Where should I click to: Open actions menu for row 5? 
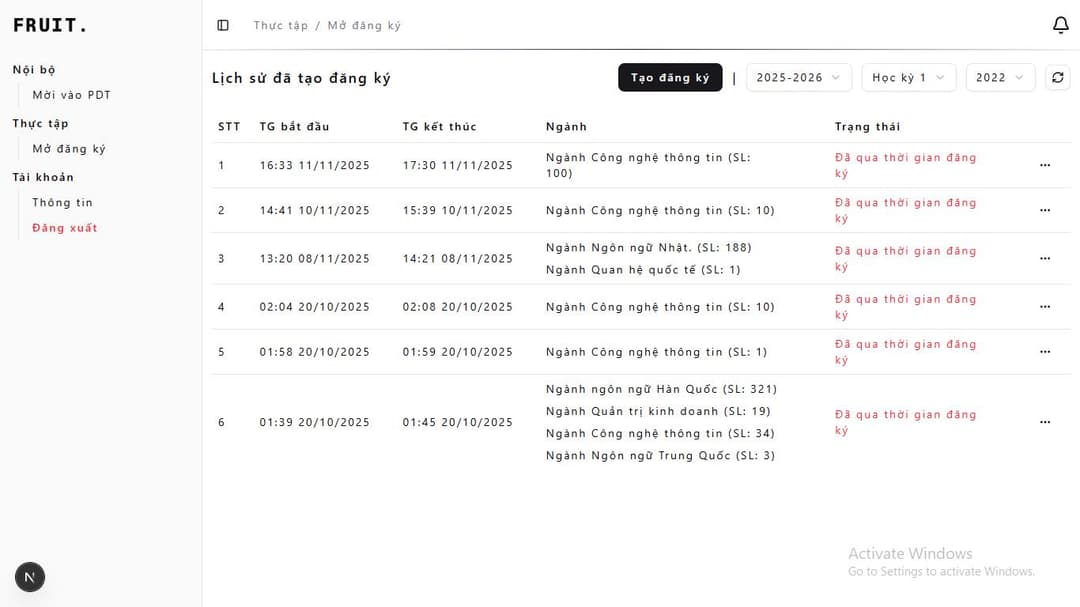coord(1045,352)
